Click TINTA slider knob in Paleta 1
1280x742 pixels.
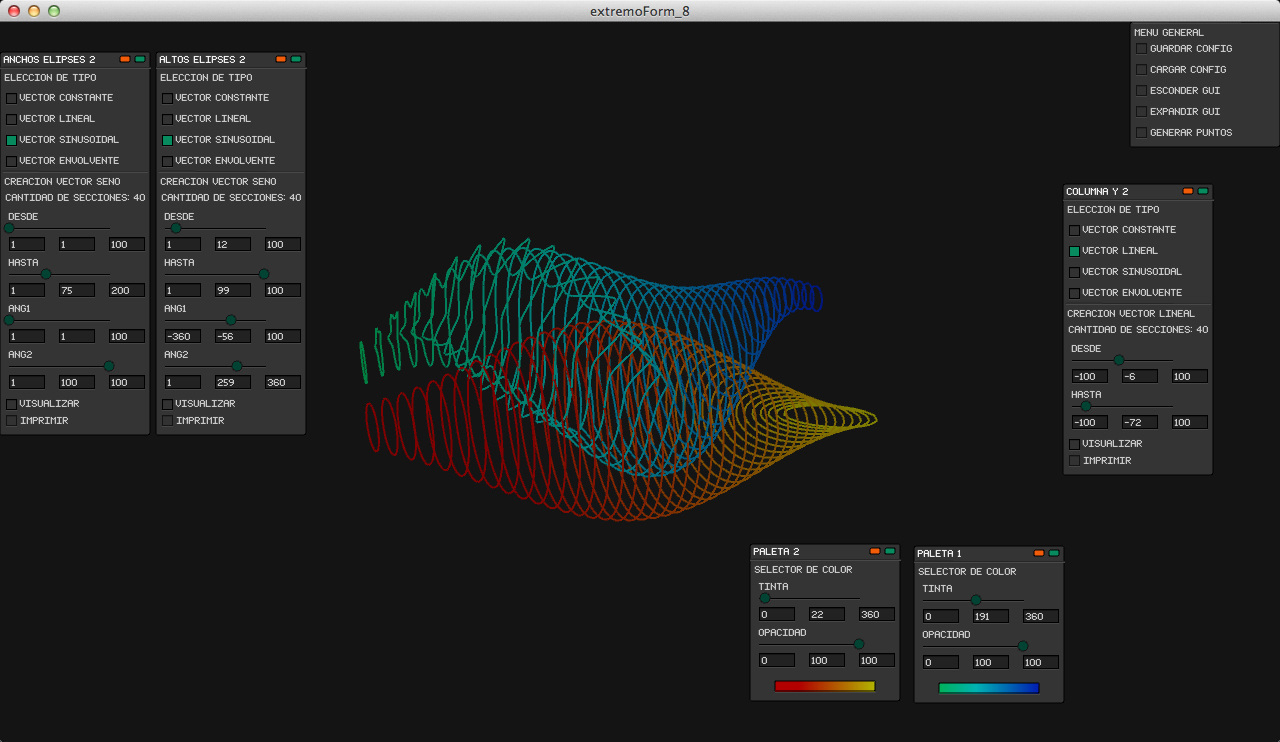(x=976, y=600)
